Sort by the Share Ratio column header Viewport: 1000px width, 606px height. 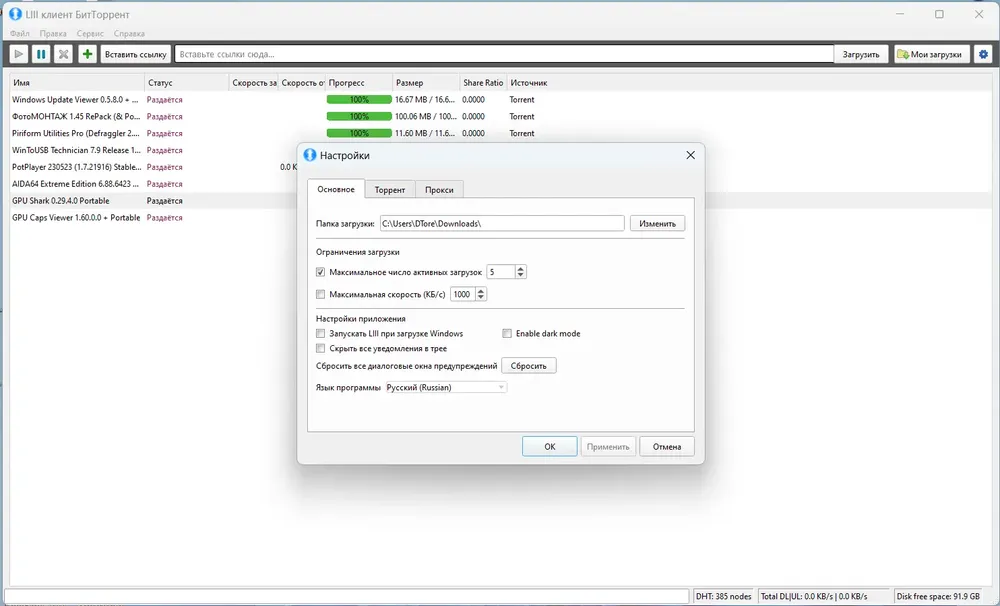pyautogui.click(x=483, y=82)
